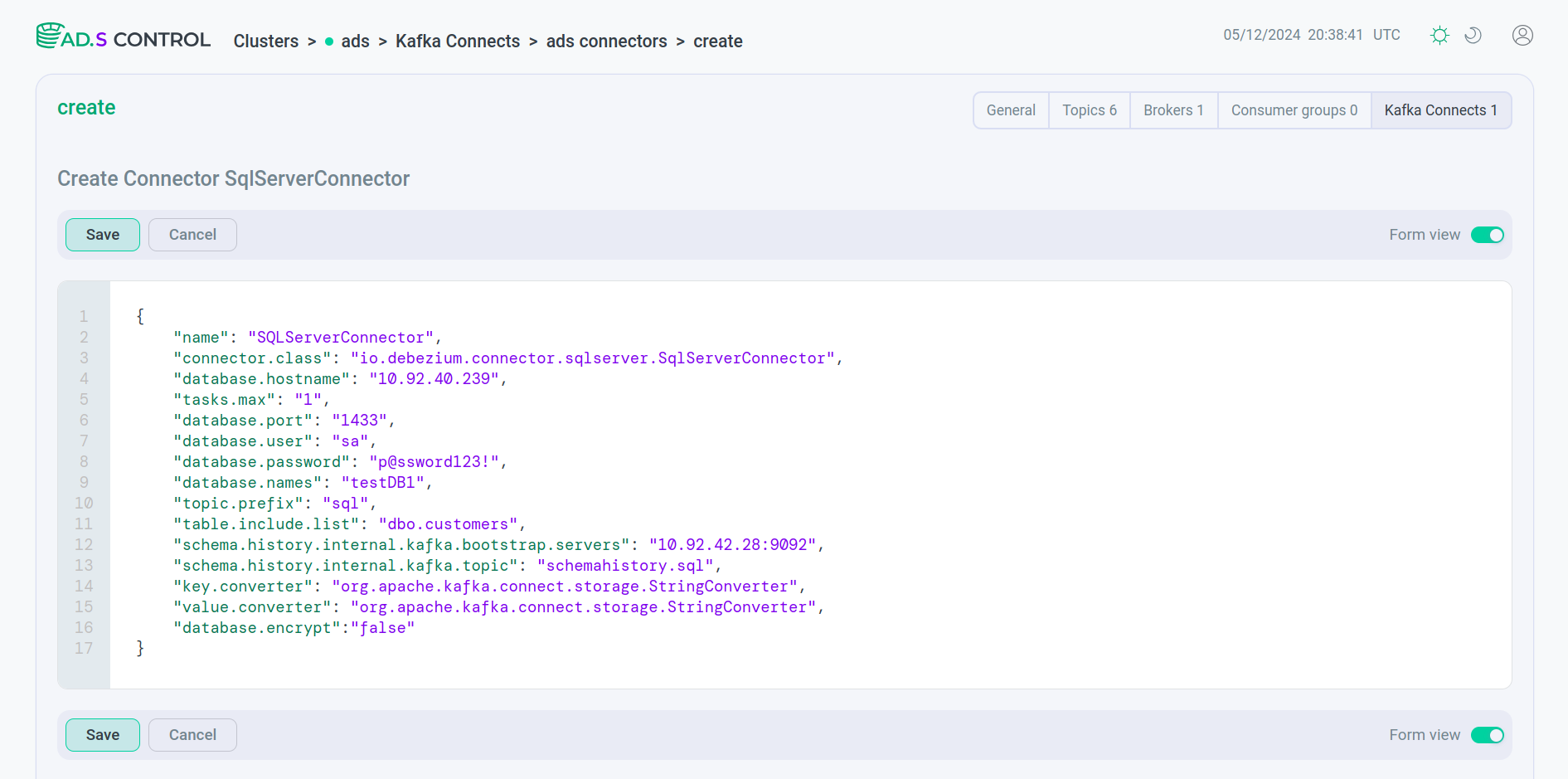Click the bottom Cancel button

(192, 735)
